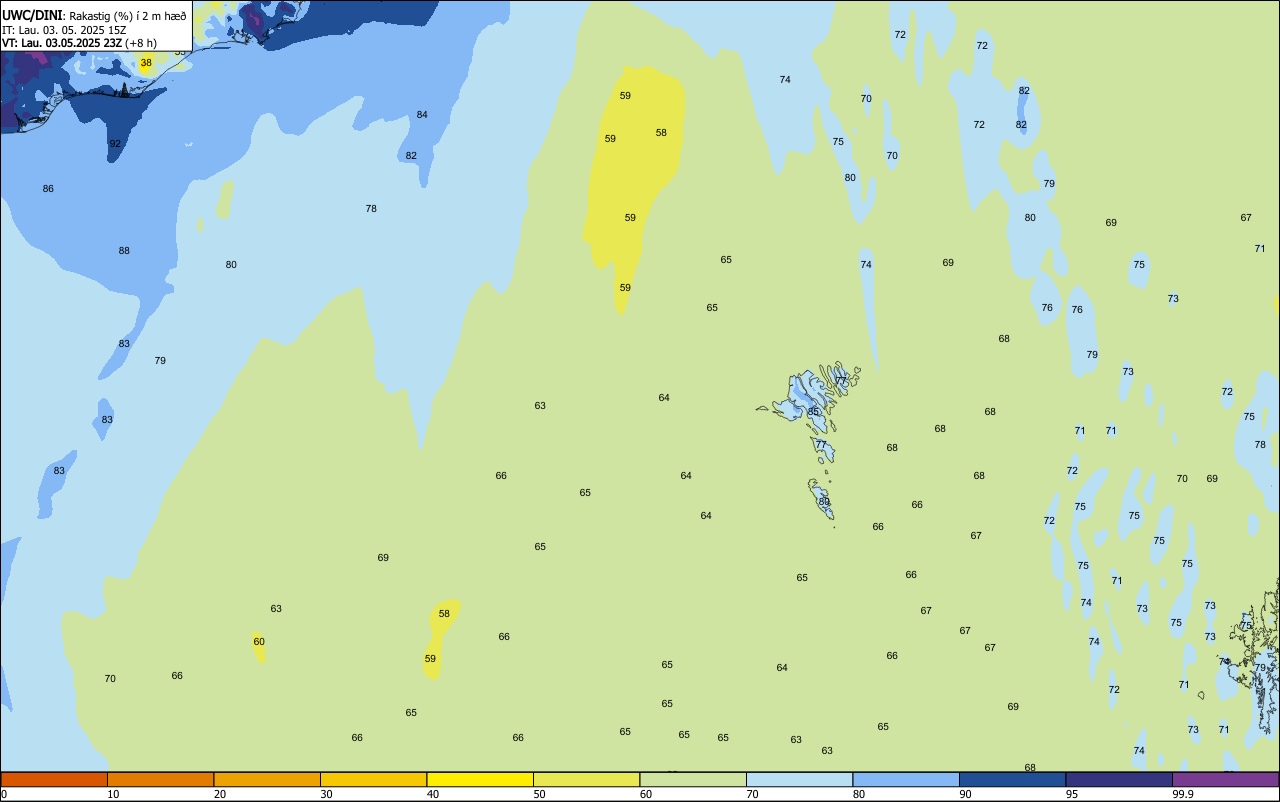Select the map value 84
Viewport: 1280px width, 802px height.
[422, 115]
